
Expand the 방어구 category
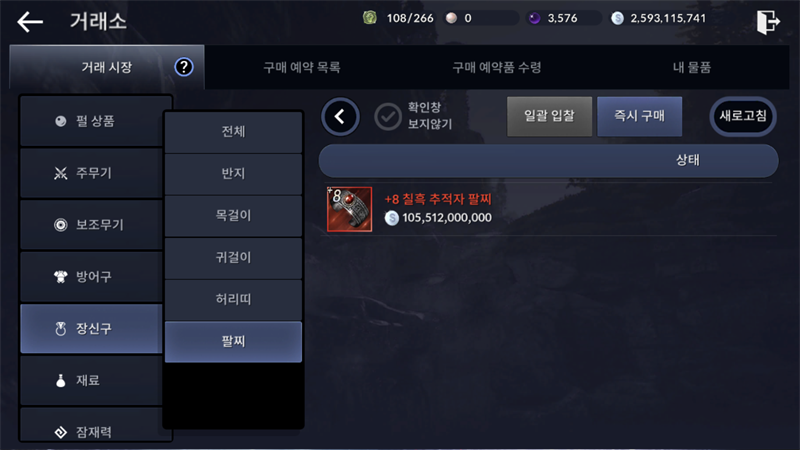pos(92,277)
